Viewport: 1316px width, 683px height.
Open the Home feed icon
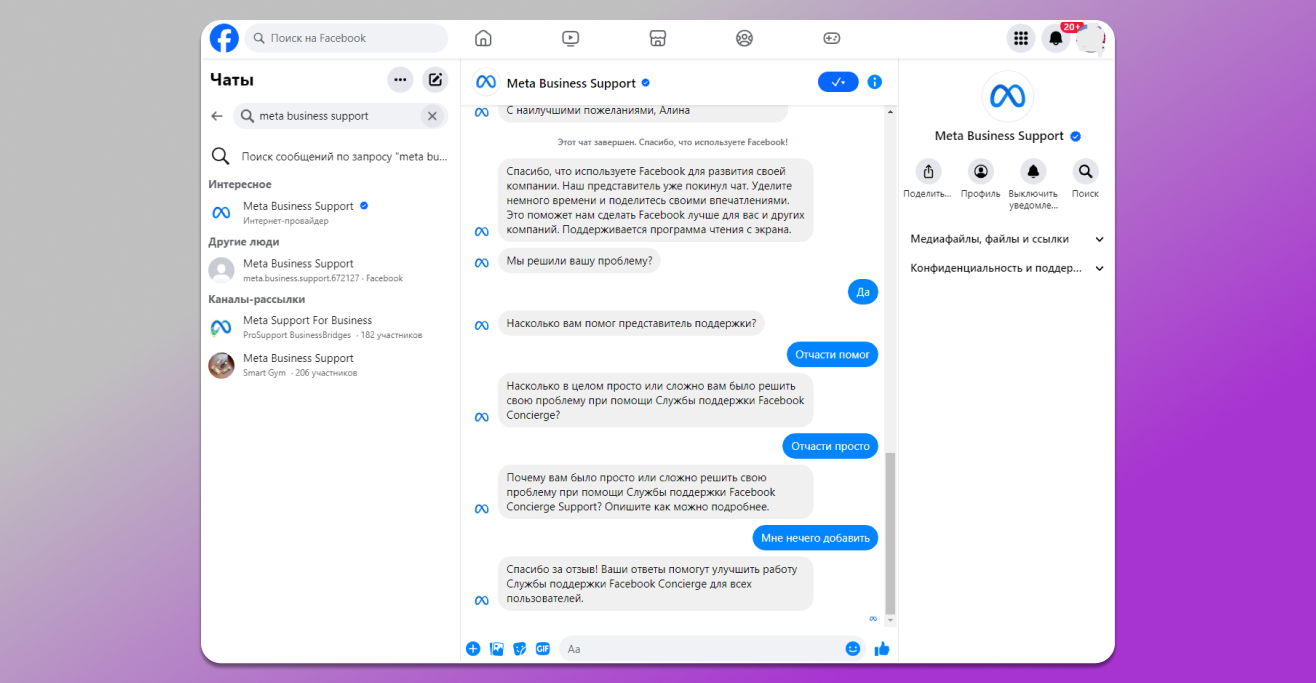tap(483, 38)
